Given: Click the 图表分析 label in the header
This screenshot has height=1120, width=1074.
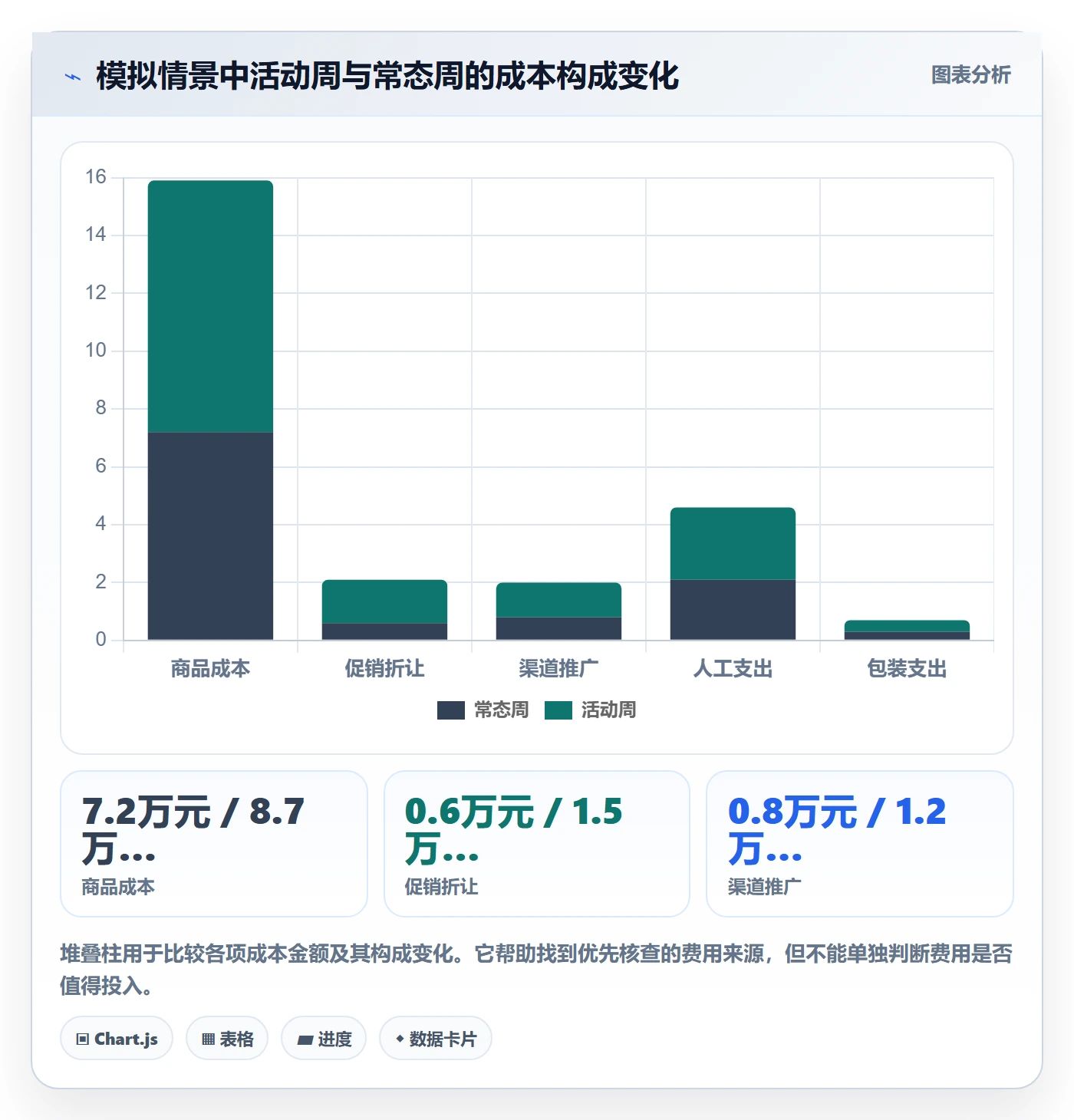Looking at the screenshot, I should click(x=970, y=75).
